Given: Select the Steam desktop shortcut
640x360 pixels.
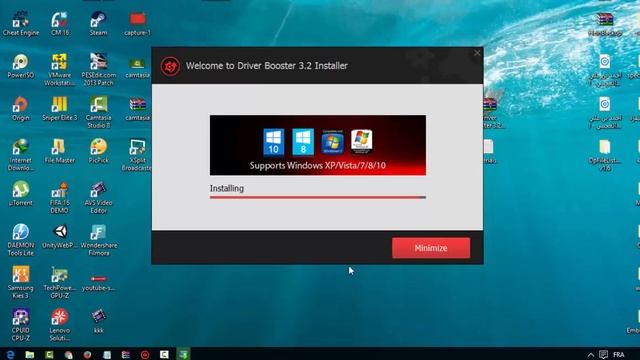Looking at the screenshot, I should pos(98,24).
